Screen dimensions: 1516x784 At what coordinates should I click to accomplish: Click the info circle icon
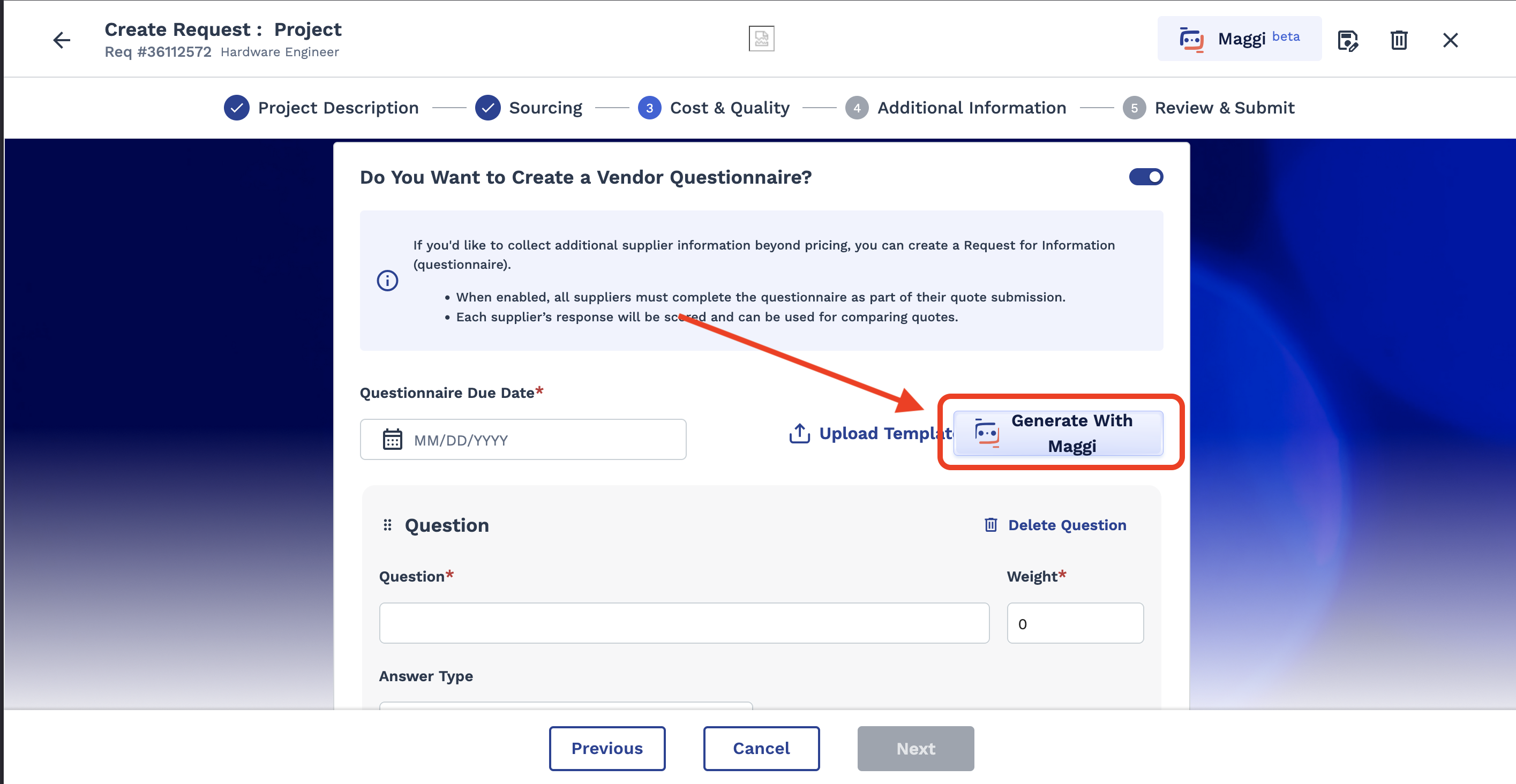pos(387,281)
